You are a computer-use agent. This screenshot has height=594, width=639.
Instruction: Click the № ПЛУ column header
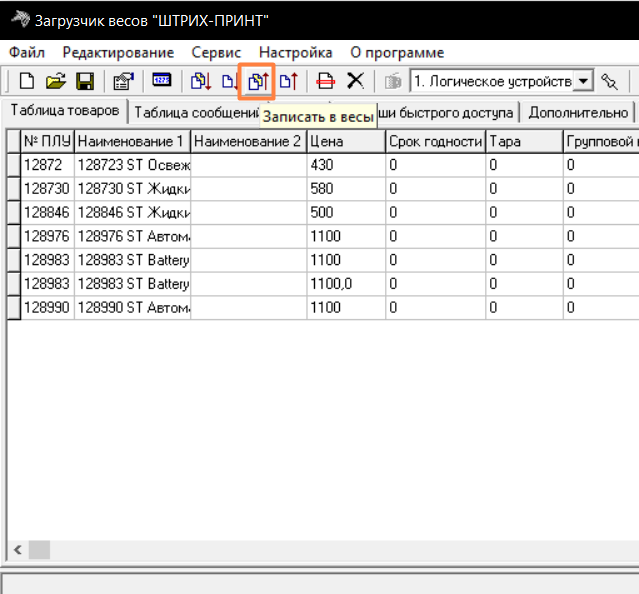[x=47, y=141]
